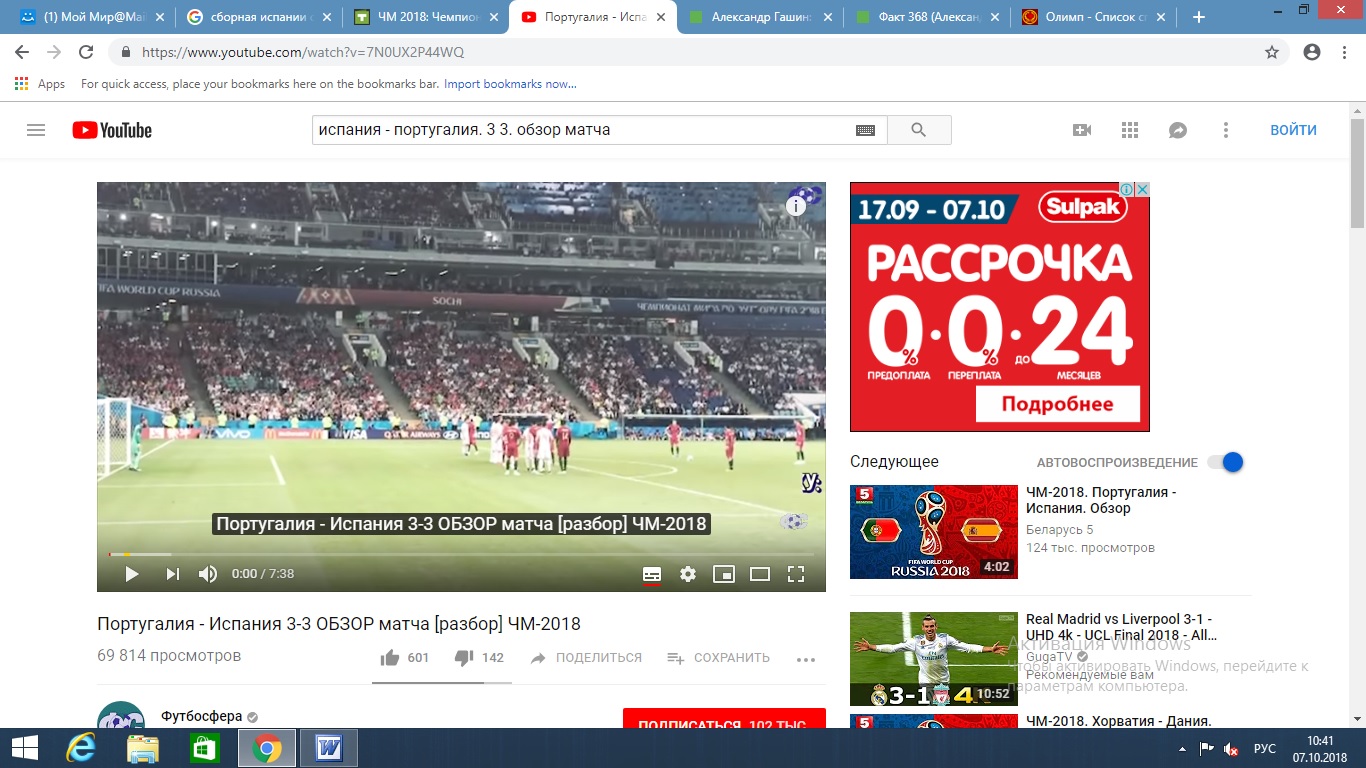
Task: Click Подробнее on the Sulpak ad
Action: pos(1058,404)
